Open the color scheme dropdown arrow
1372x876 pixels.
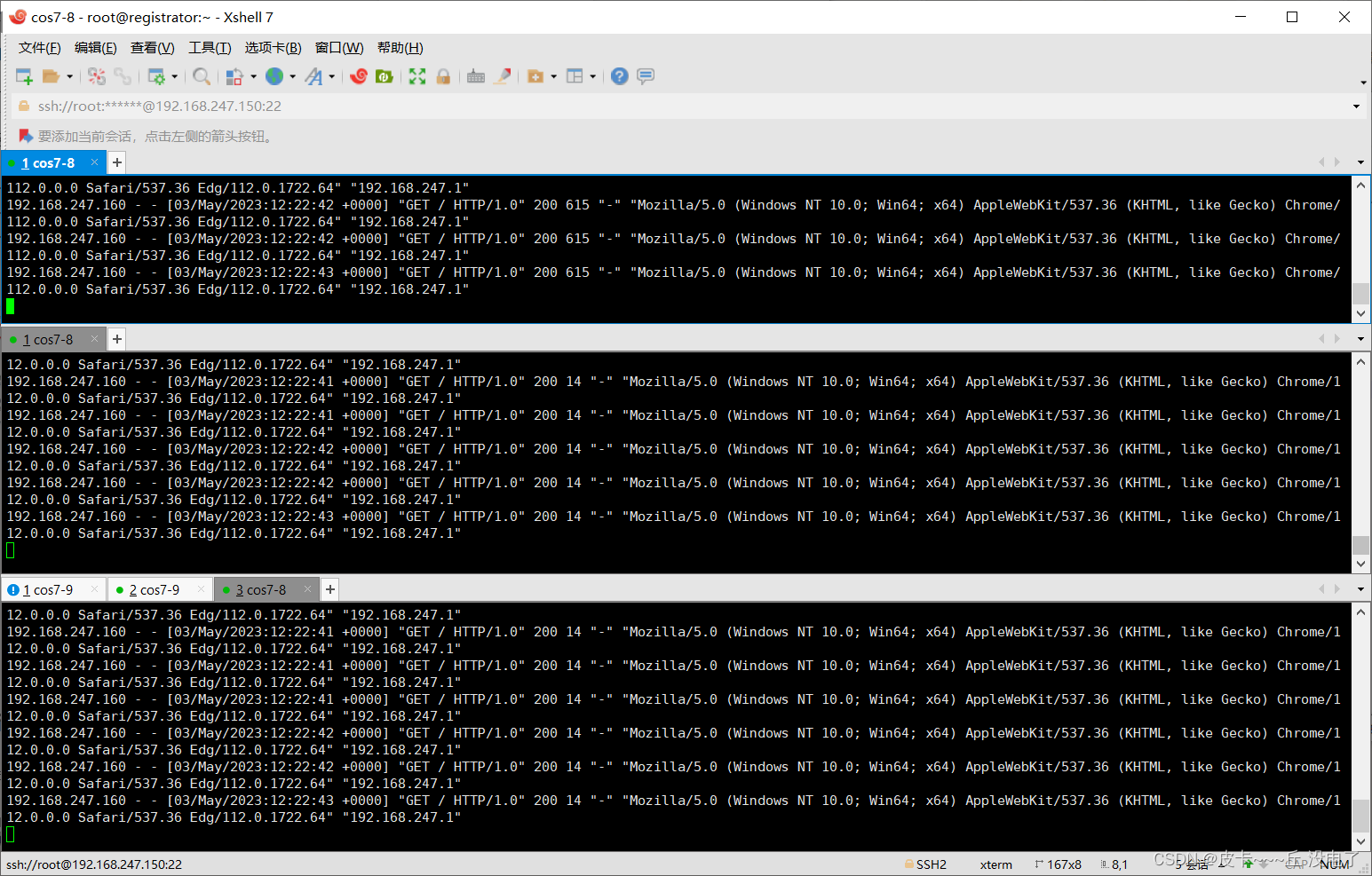253,76
